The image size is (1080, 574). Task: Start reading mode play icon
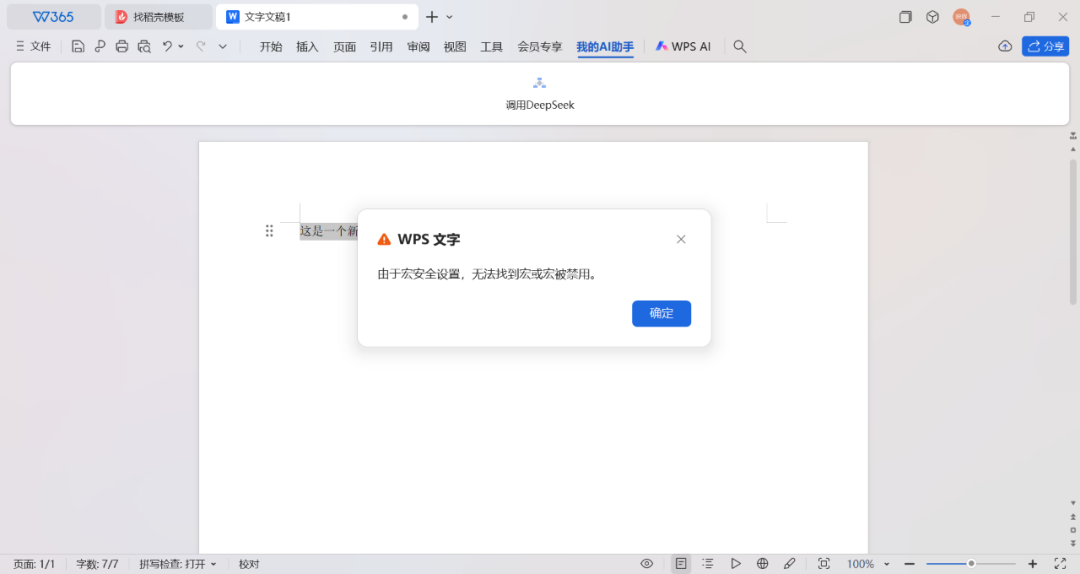[735, 564]
